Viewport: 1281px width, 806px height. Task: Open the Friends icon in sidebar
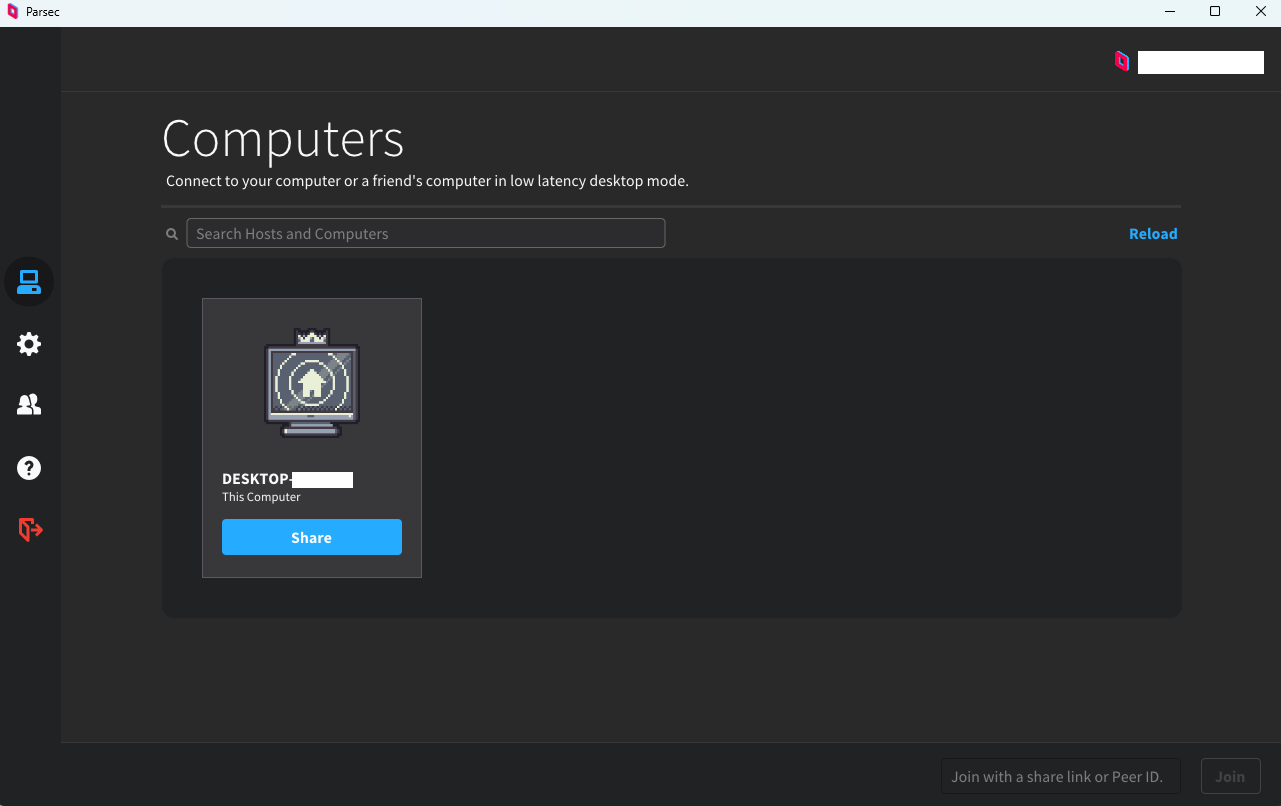coord(29,405)
